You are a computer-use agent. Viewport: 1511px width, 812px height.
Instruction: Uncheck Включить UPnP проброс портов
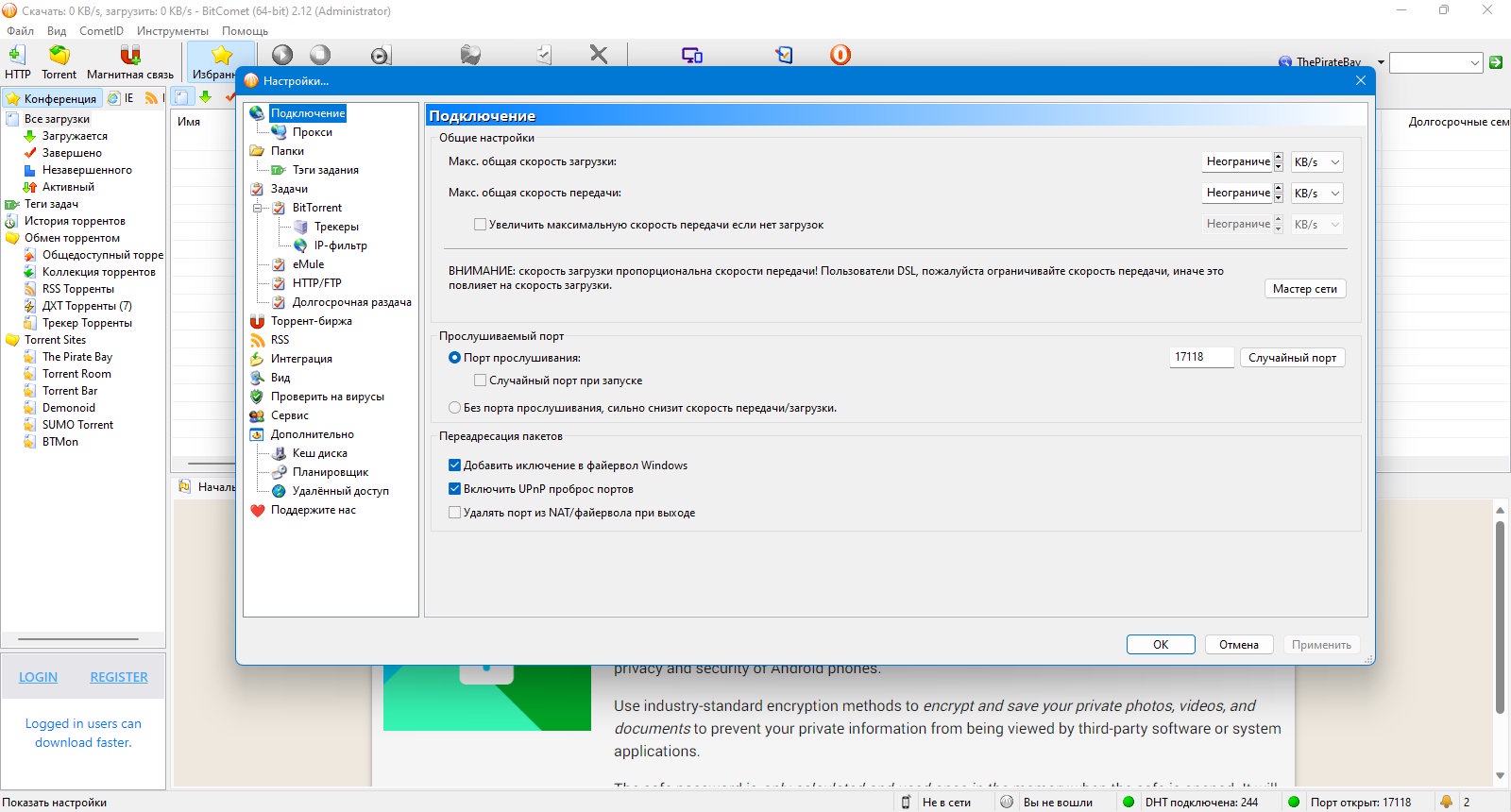point(454,489)
